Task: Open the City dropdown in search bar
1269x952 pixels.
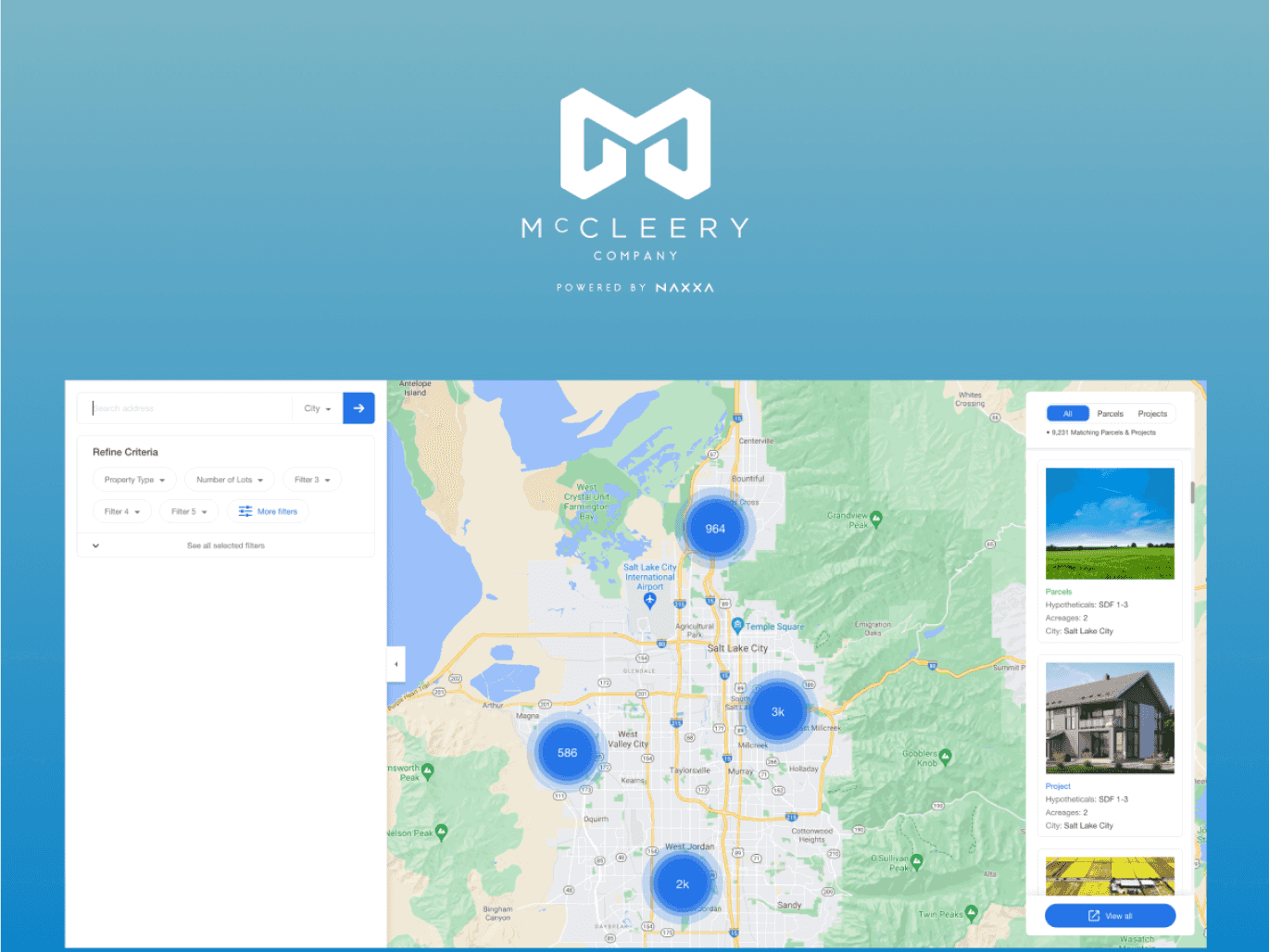Action: click(x=317, y=408)
